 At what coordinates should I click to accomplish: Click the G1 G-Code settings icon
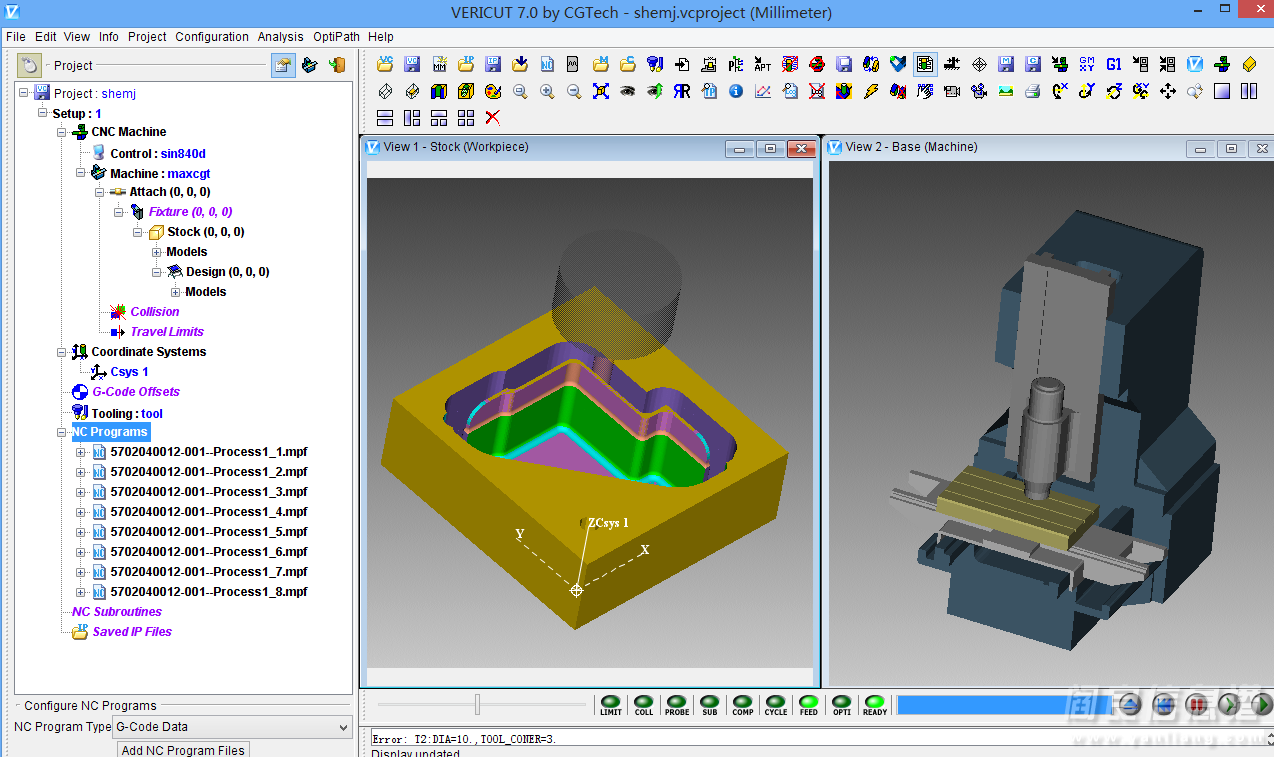(1114, 64)
